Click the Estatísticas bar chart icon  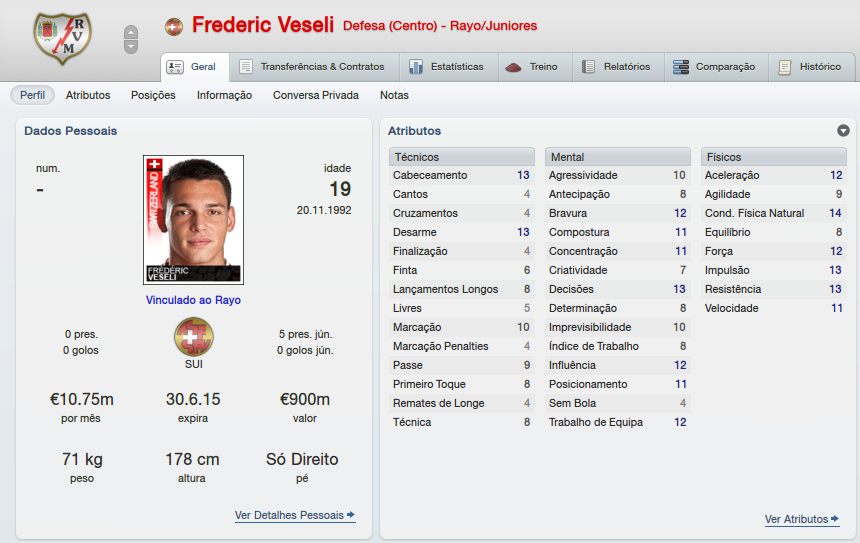tap(416, 67)
